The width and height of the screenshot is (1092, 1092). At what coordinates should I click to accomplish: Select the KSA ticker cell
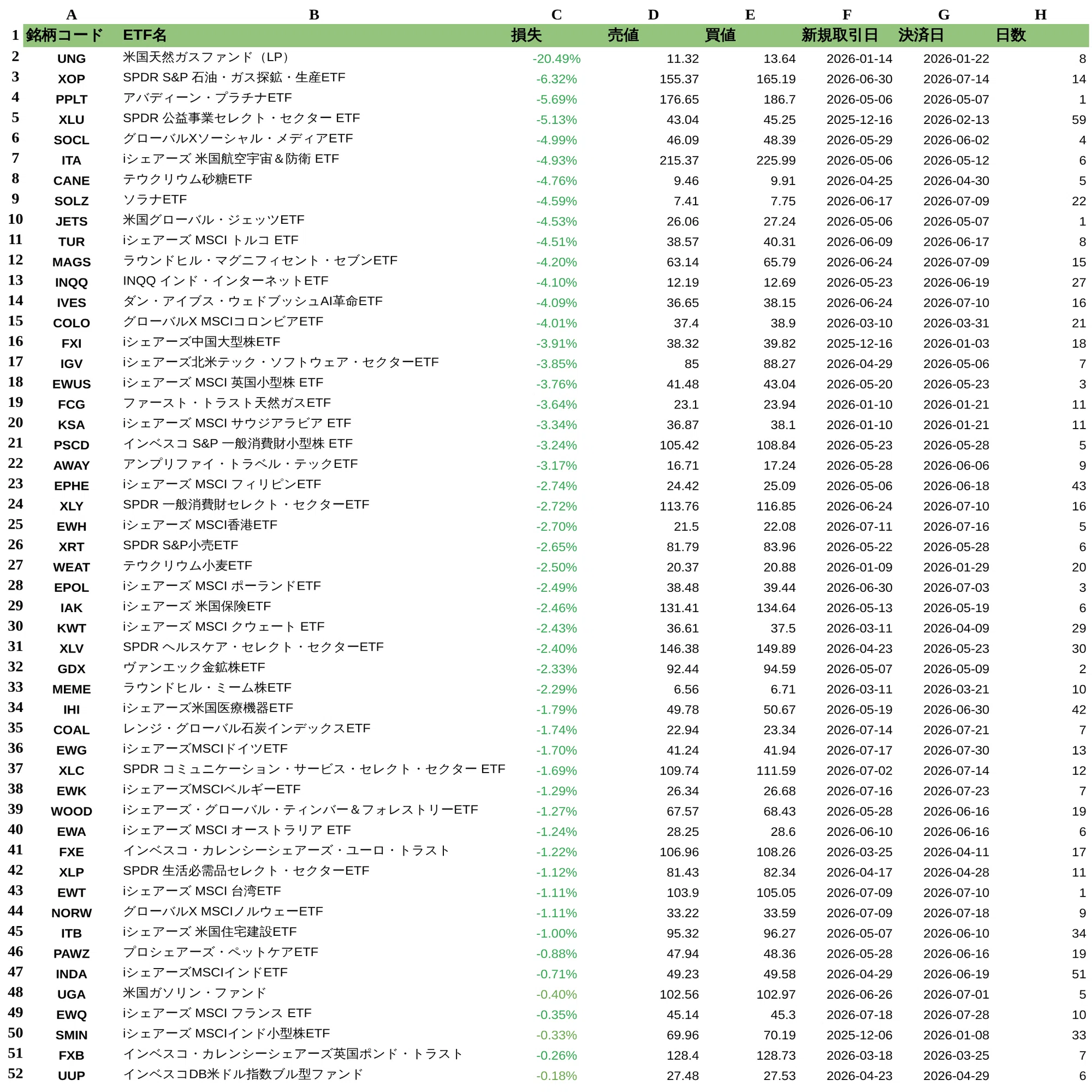[x=71, y=424]
